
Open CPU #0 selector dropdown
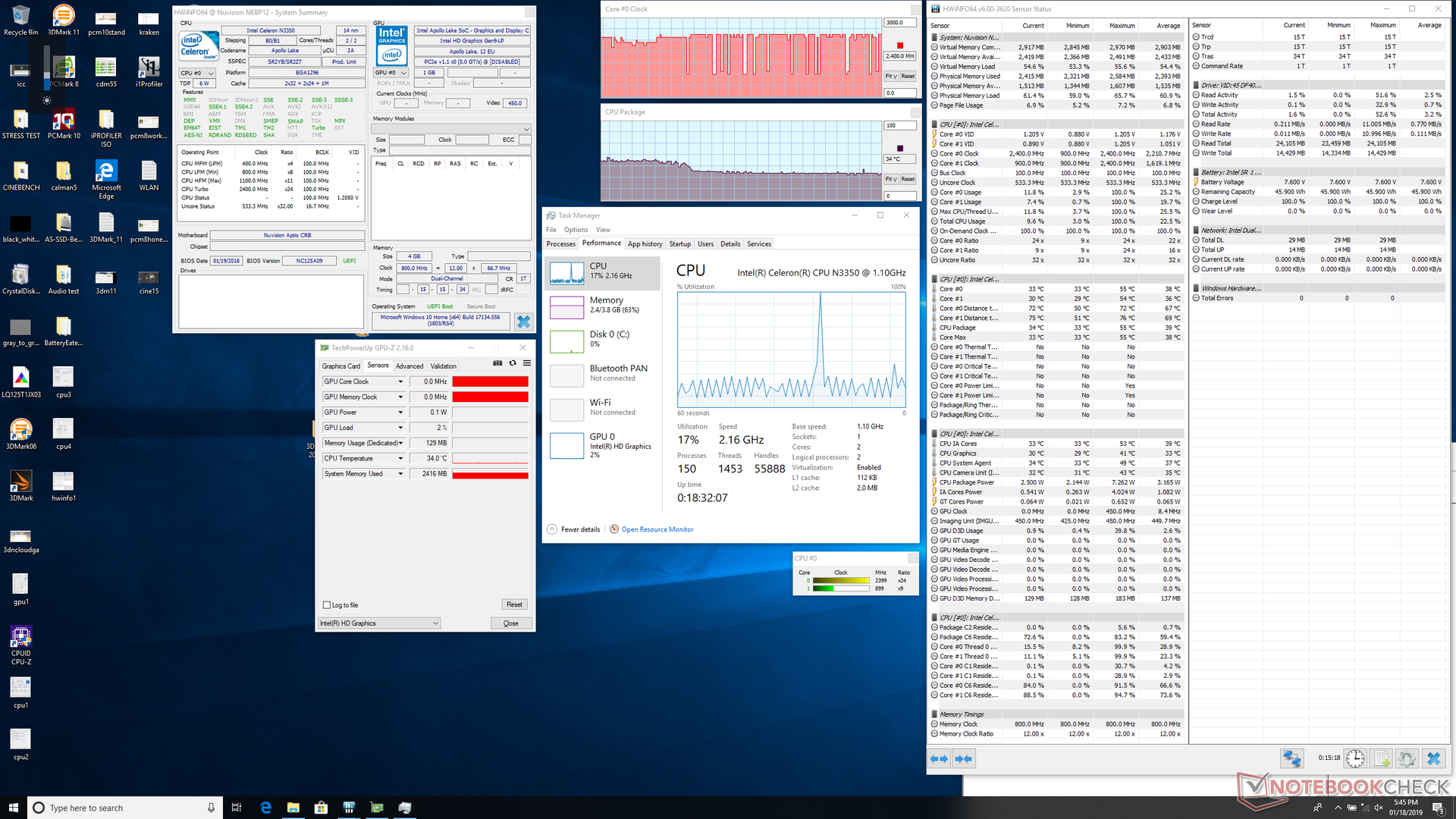pos(197,74)
